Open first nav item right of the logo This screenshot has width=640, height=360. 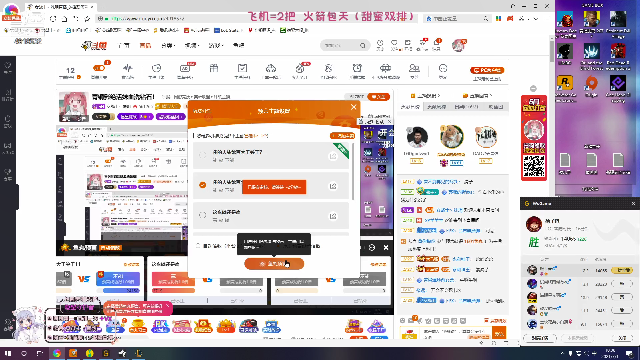click(123, 45)
